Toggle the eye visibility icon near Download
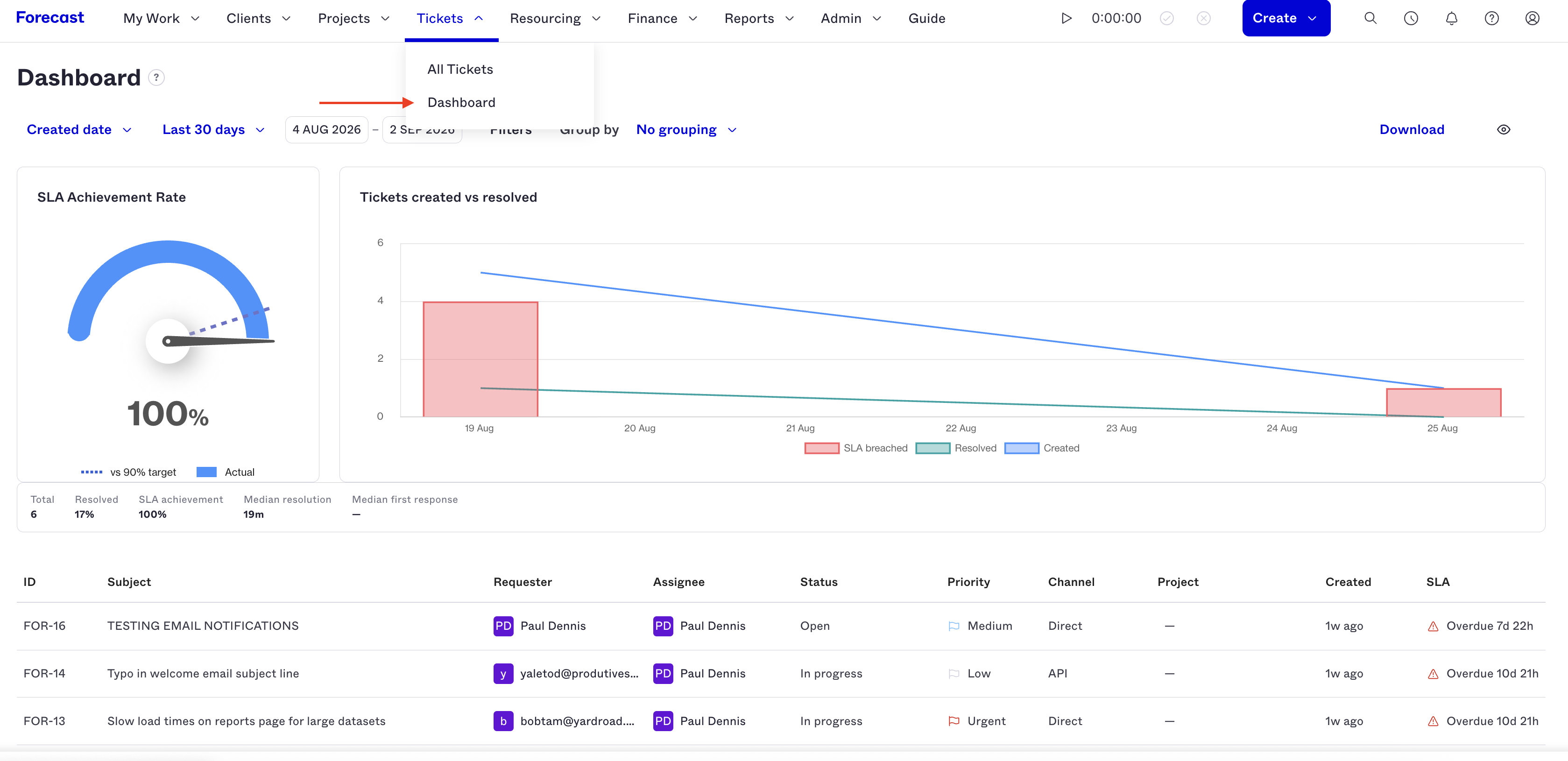Image resolution: width=1568 pixels, height=761 pixels. click(1504, 130)
